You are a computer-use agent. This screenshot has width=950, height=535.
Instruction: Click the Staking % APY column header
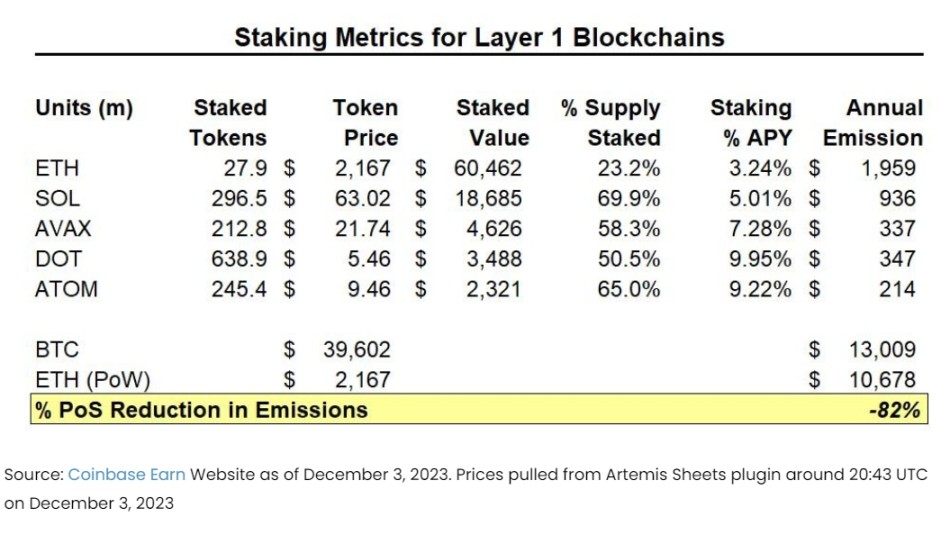coord(750,123)
